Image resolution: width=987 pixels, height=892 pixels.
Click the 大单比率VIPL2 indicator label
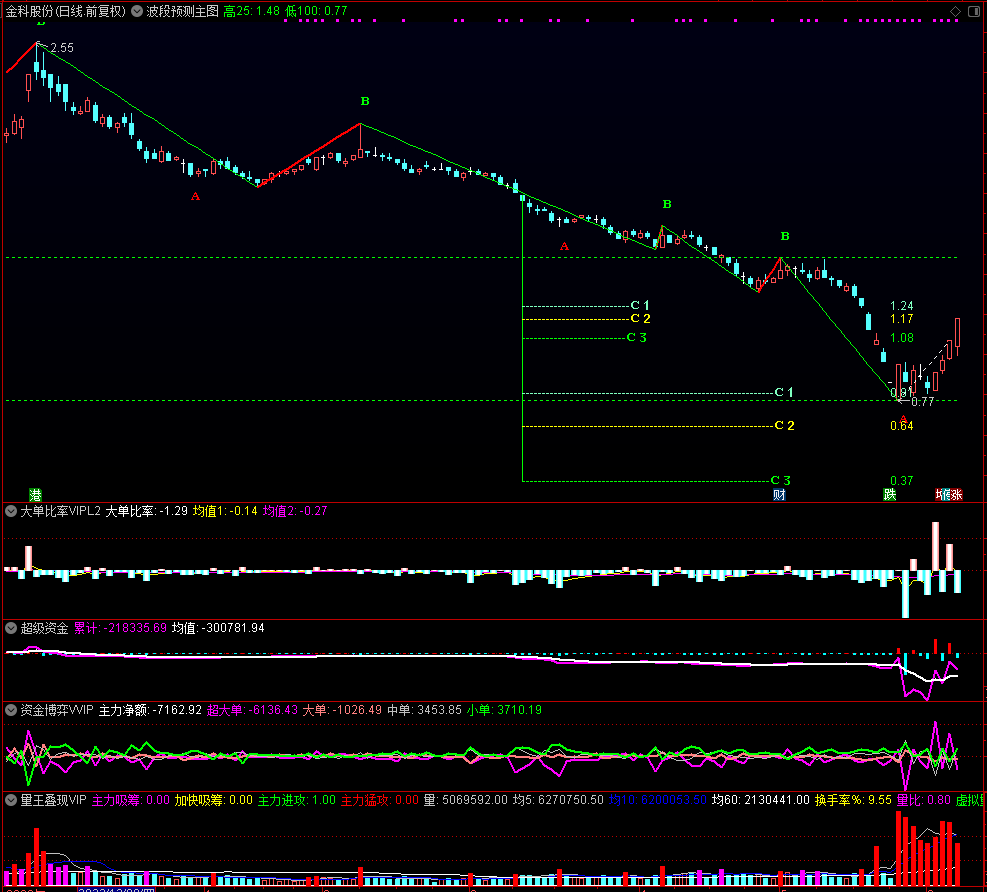[60, 511]
